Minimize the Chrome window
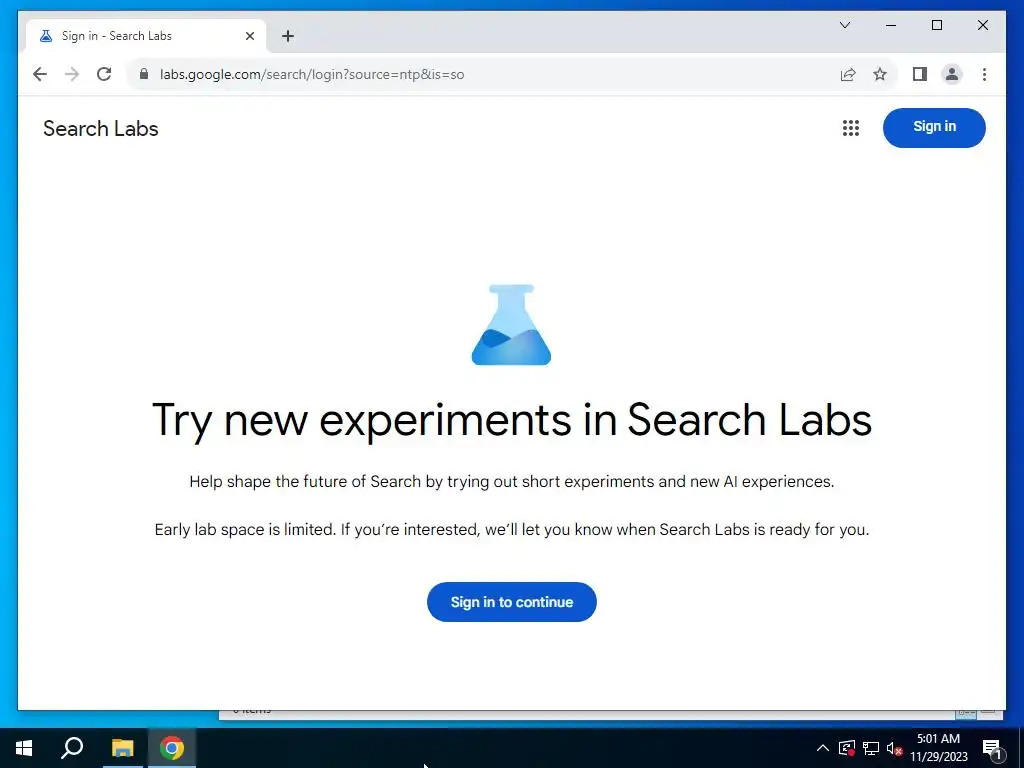 891,25
